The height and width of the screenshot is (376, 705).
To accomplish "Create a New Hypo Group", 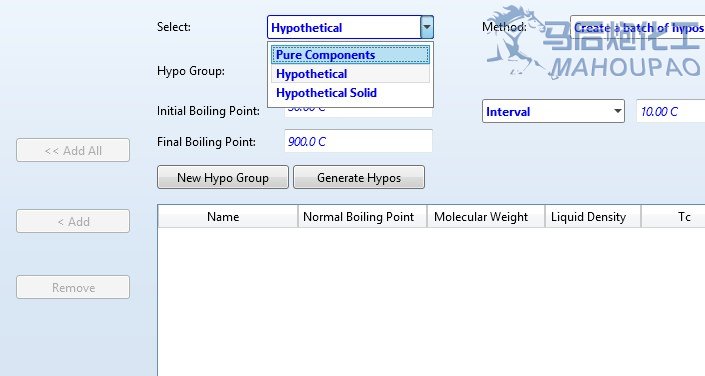I will click(223, 177).
